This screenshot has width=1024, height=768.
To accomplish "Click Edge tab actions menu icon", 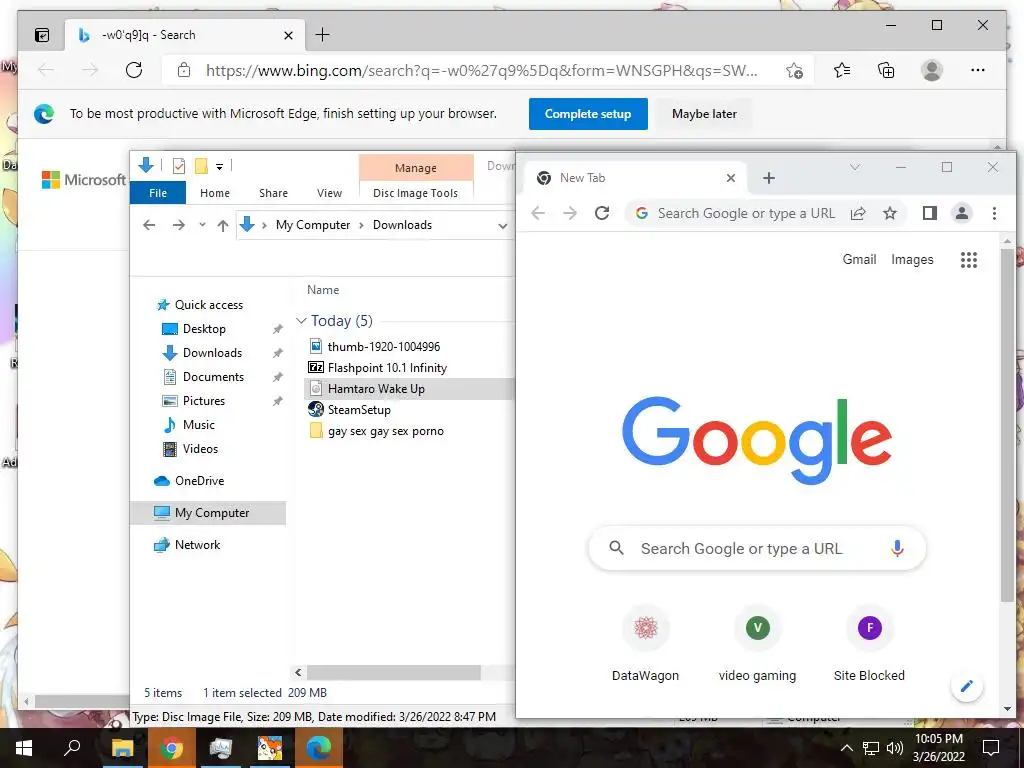I will (x=42, y=35).
